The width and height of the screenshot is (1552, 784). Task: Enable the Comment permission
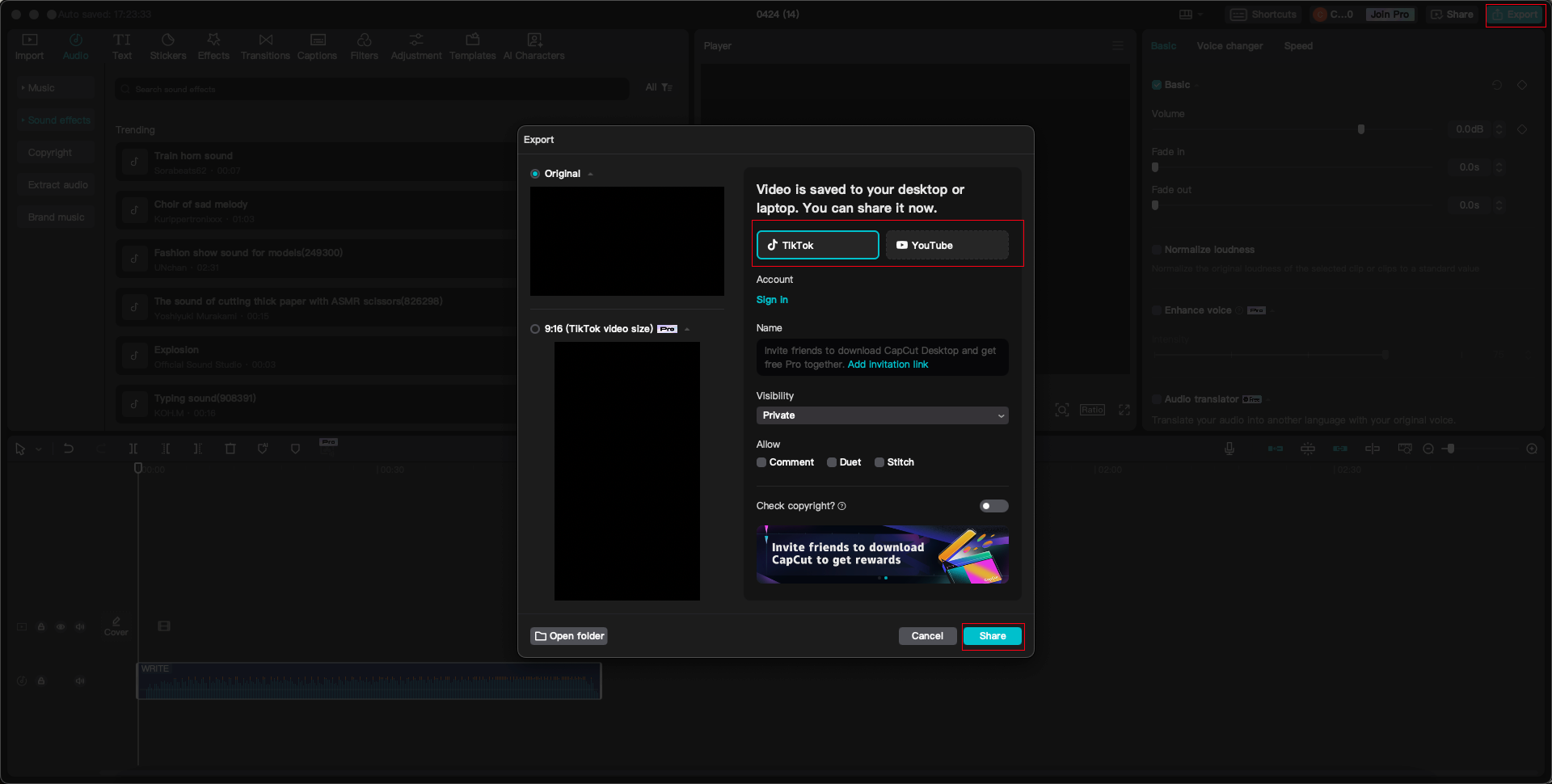(x=761, y=462)
